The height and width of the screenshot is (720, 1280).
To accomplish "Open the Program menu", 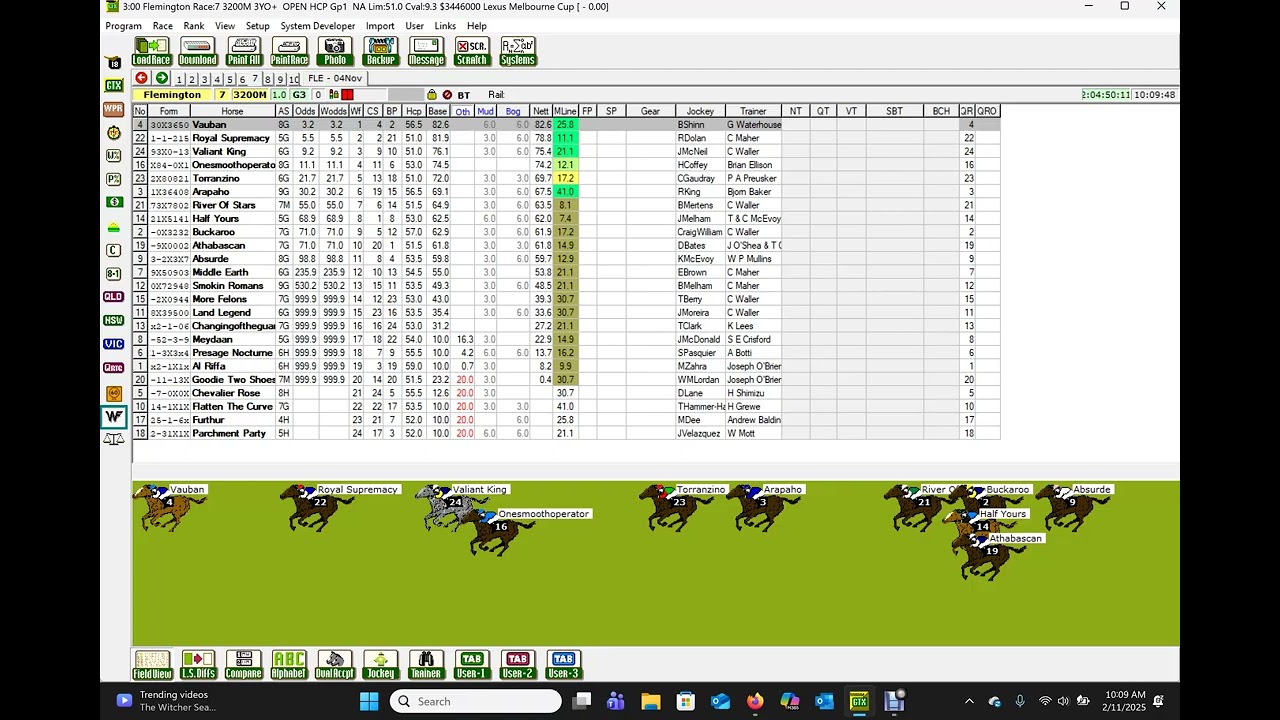I will click(x=124, y=26).
